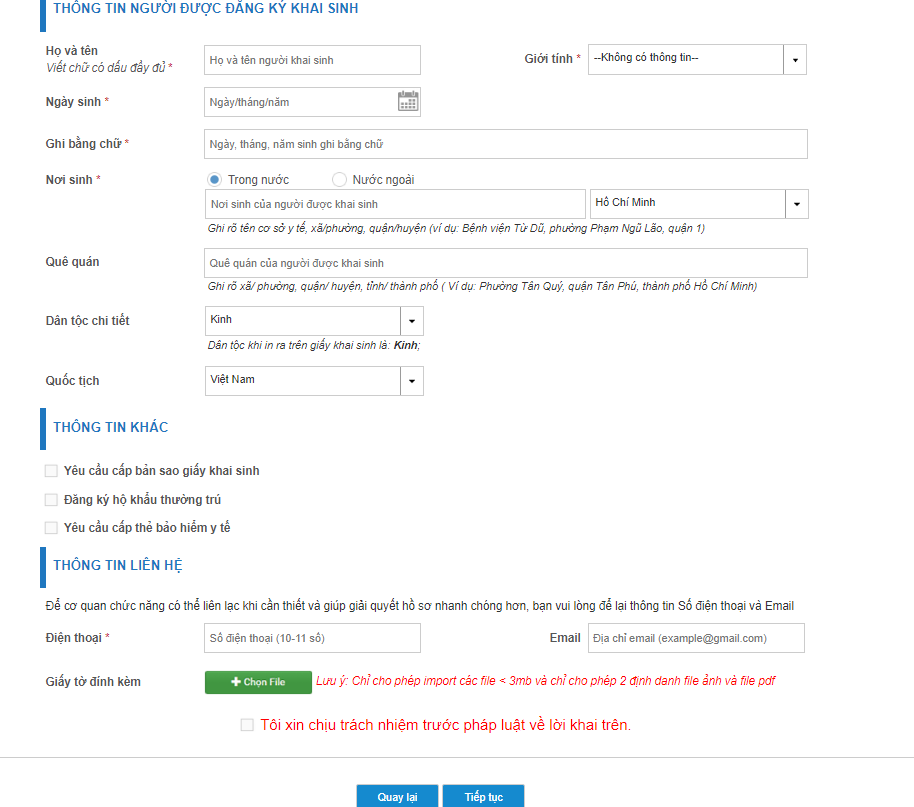Expand the Giới tính dropdown

794,60
